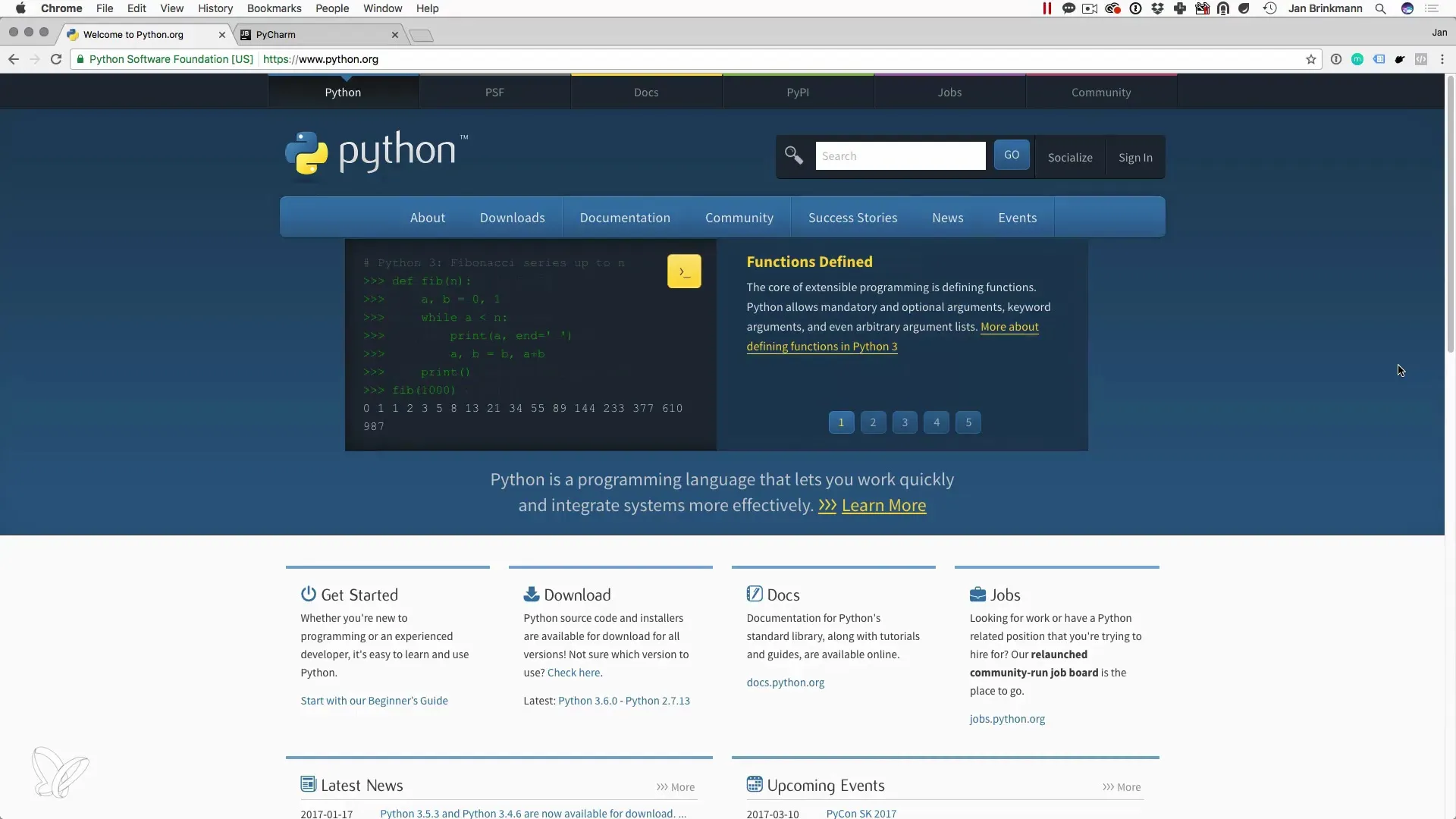The height and width of the screenshot is (819, 1456).
Task: Bookmark page with star icon
Action: 1311,59
